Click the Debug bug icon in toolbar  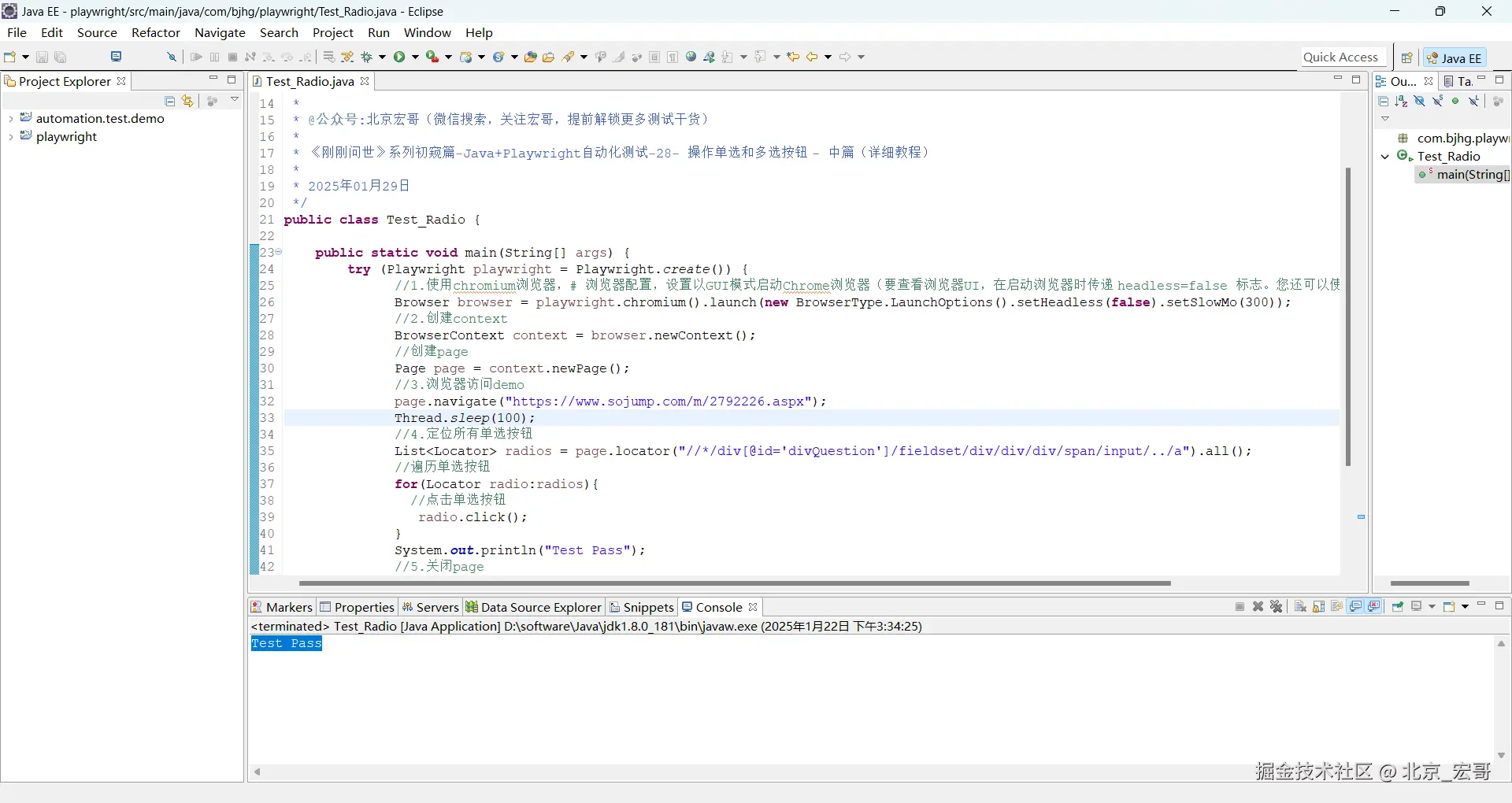(366, 57)
